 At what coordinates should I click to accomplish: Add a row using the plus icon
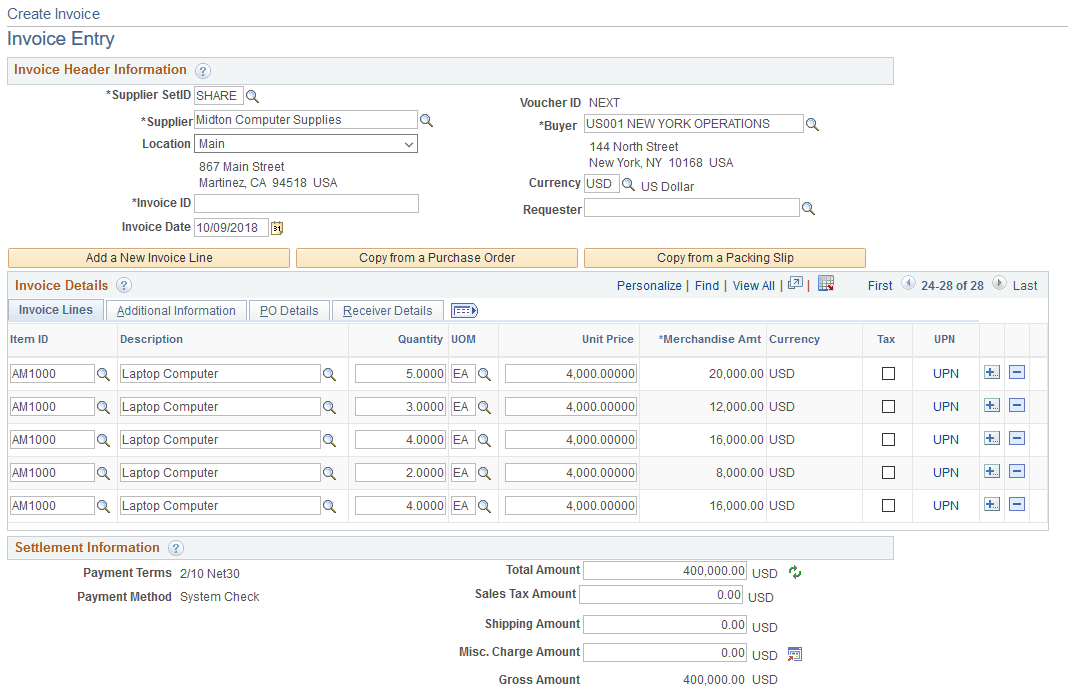[991, 372]
